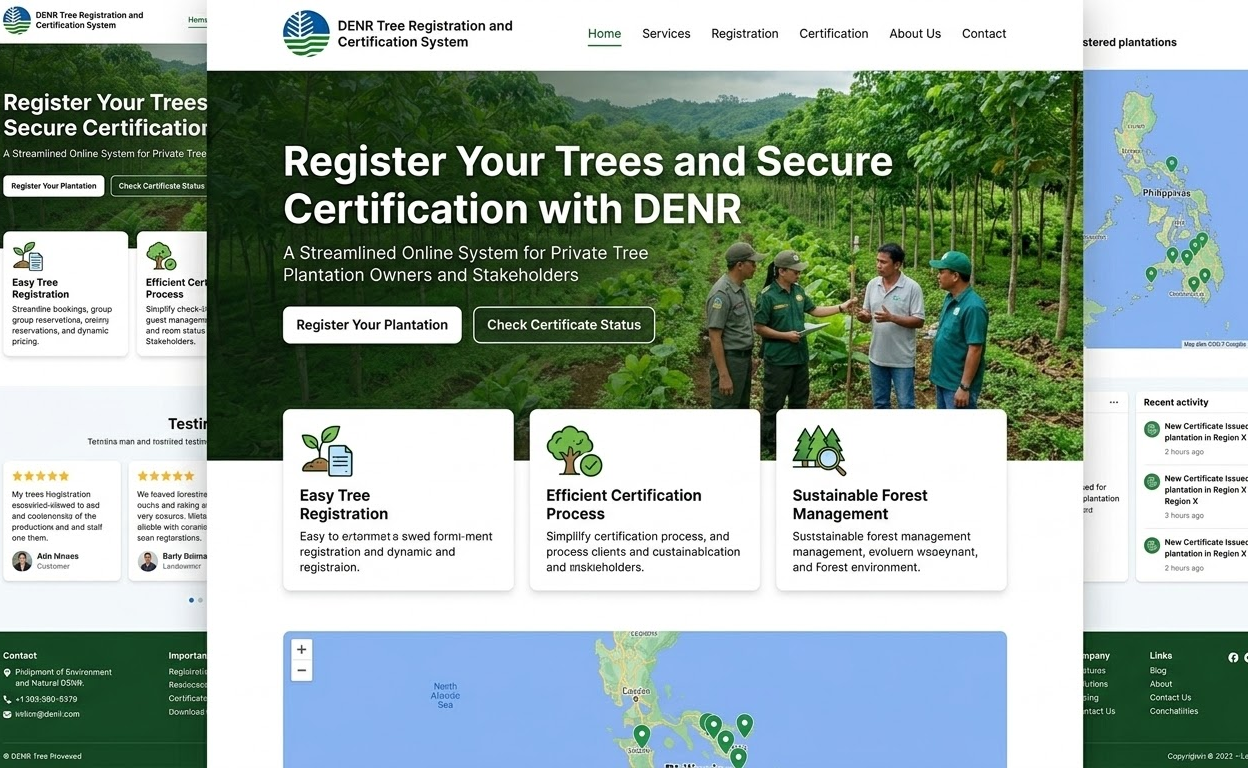The width and height of the screenshot is (1248, 768).
Task: Click the Easy Tree Registration seedling document icon
Action: [x=327, y=451]
